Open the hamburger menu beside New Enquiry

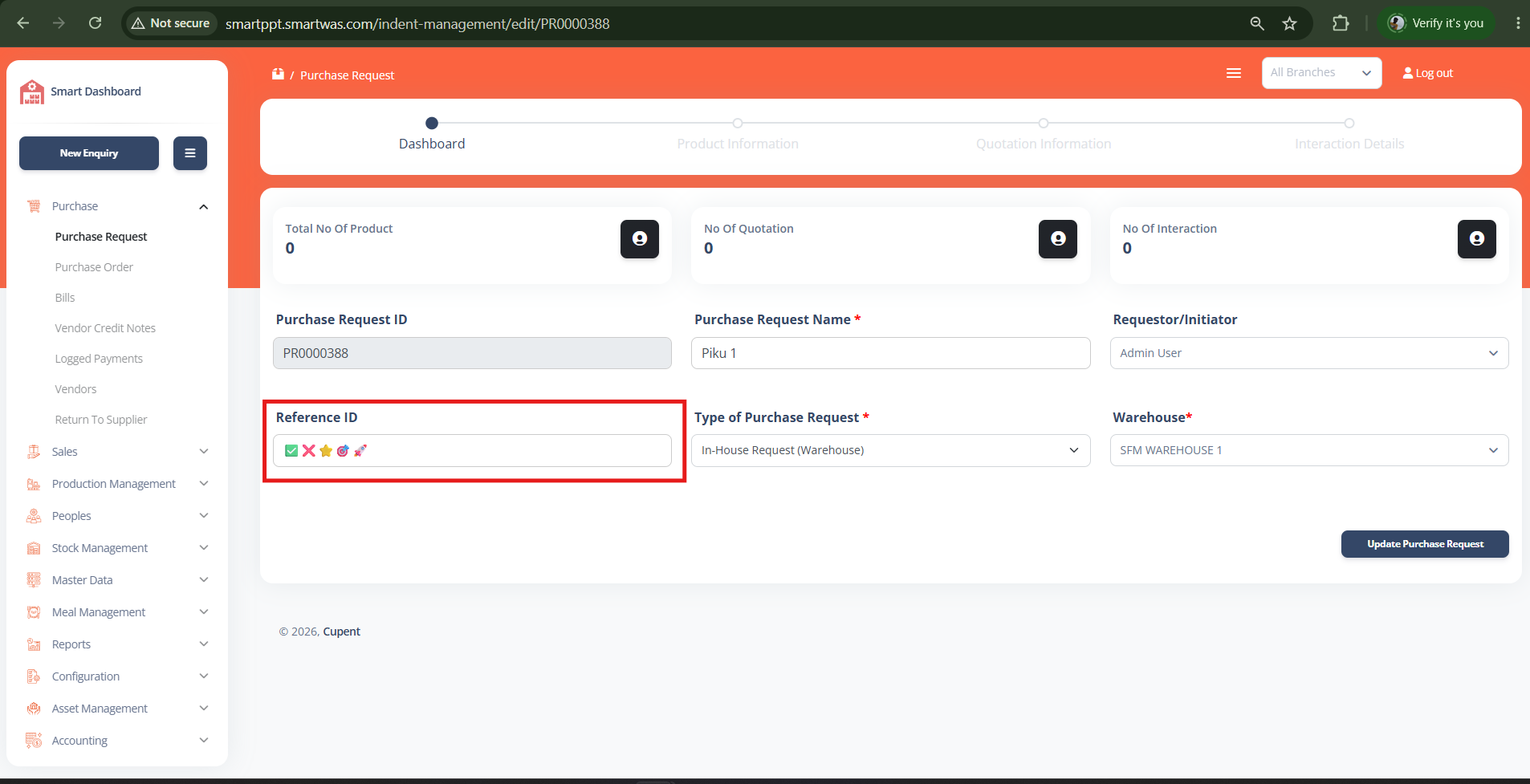190,153
